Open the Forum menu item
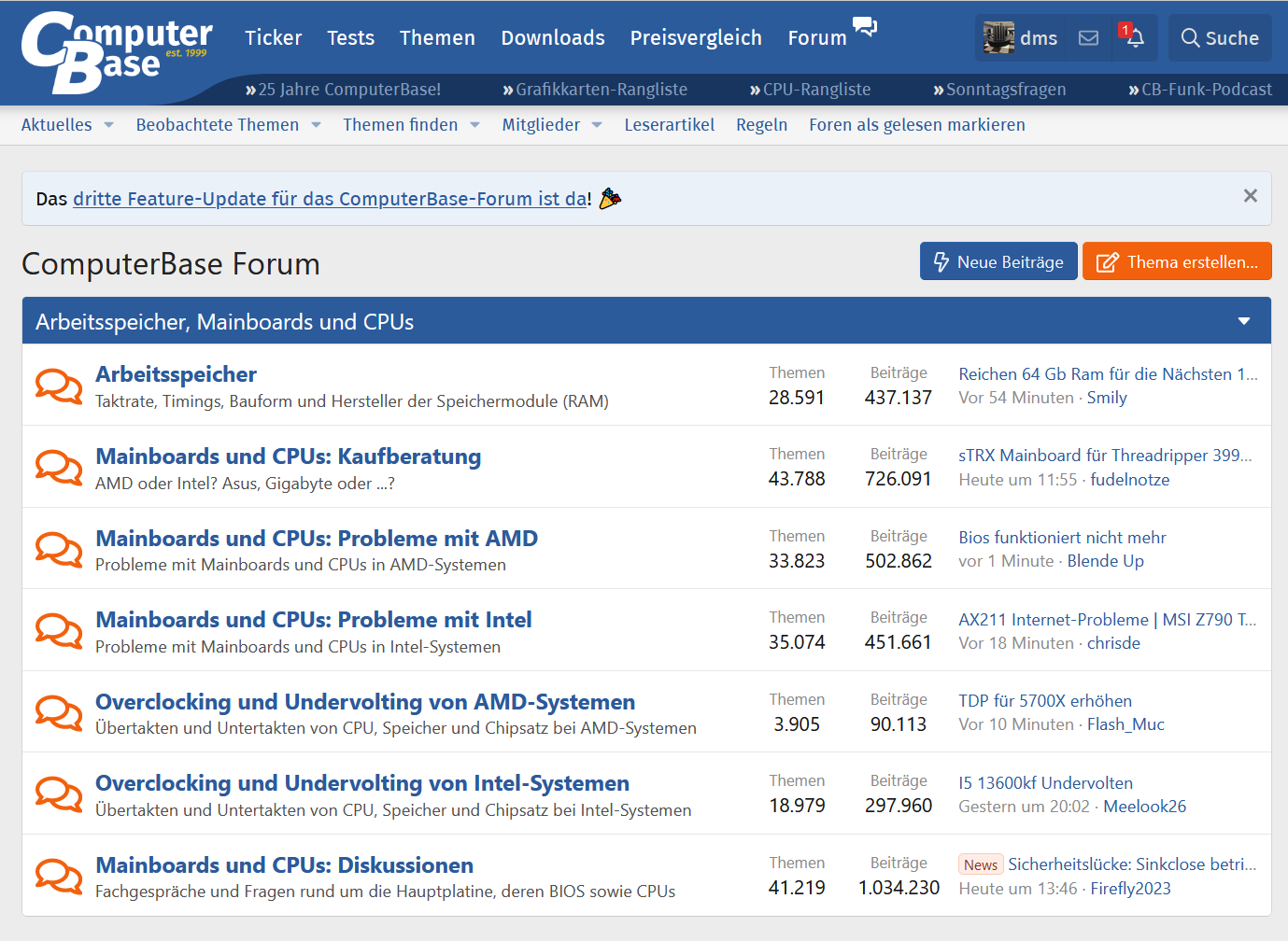1288x941 pixels. [816, 38]
